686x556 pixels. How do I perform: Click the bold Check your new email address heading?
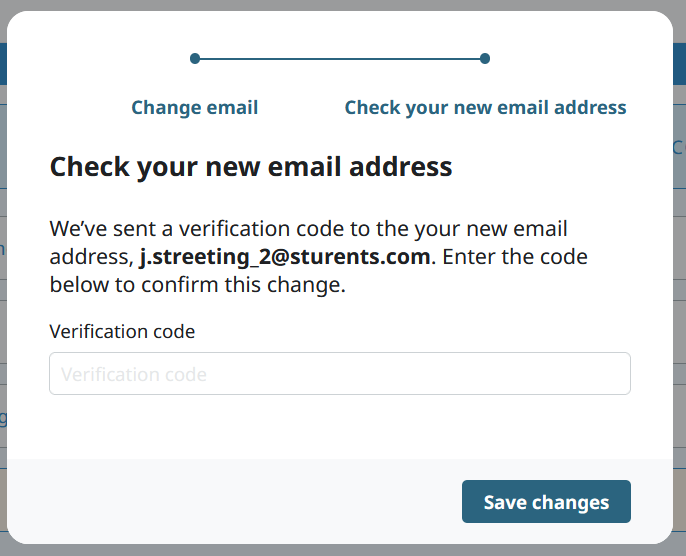coord(251,166)
